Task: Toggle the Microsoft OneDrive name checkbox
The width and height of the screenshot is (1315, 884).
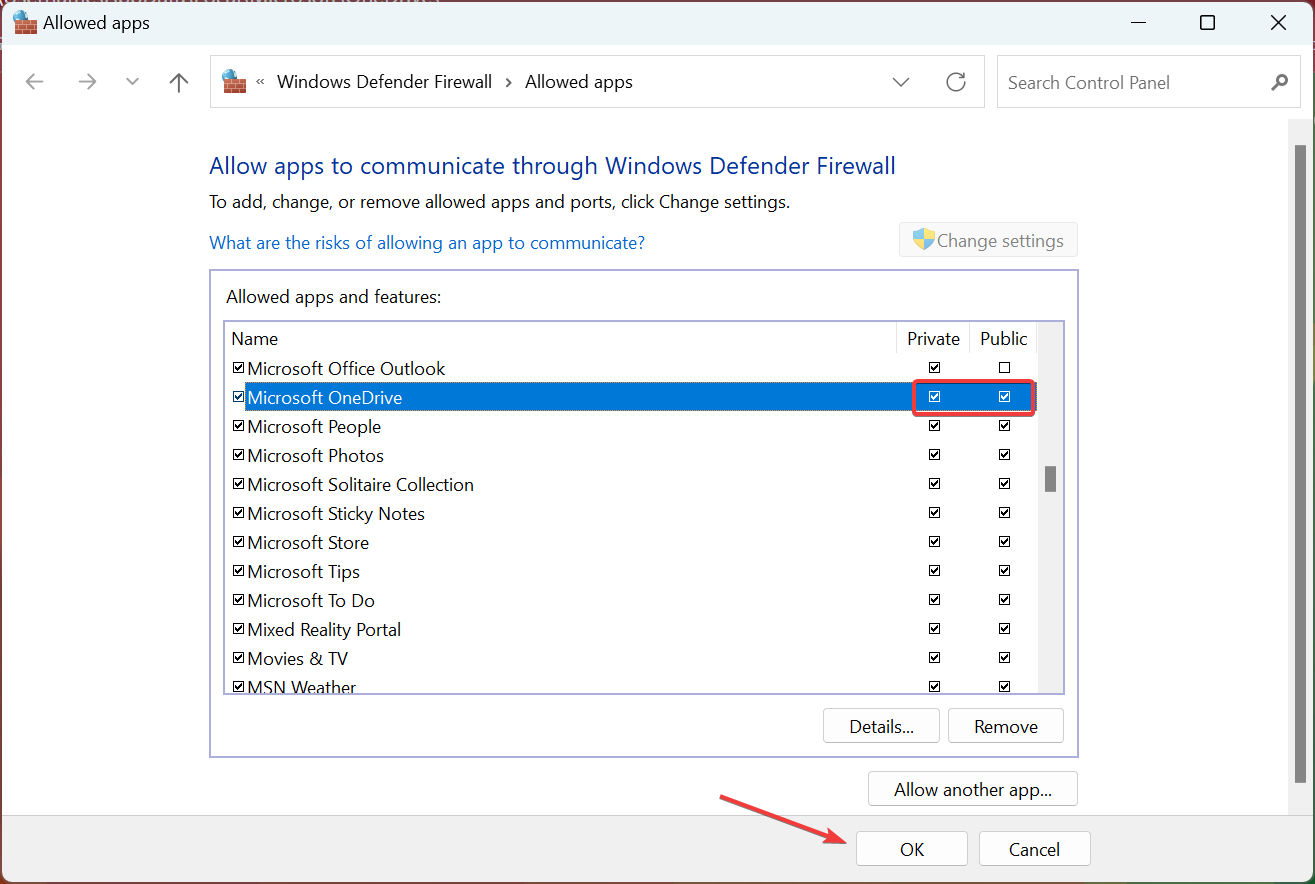Action: (238, 397)
